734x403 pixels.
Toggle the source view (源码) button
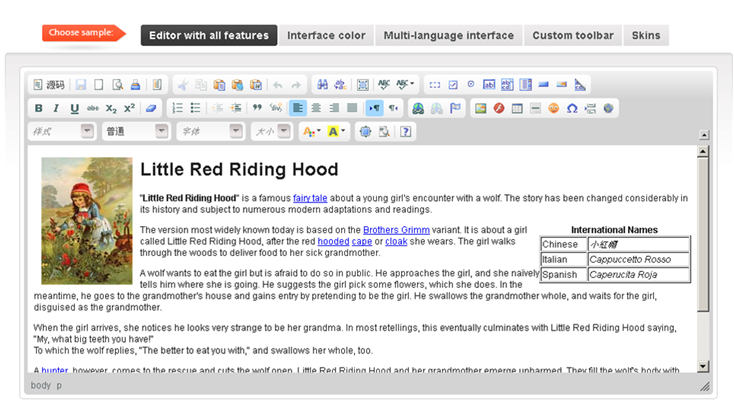click(x=49, y=85)
